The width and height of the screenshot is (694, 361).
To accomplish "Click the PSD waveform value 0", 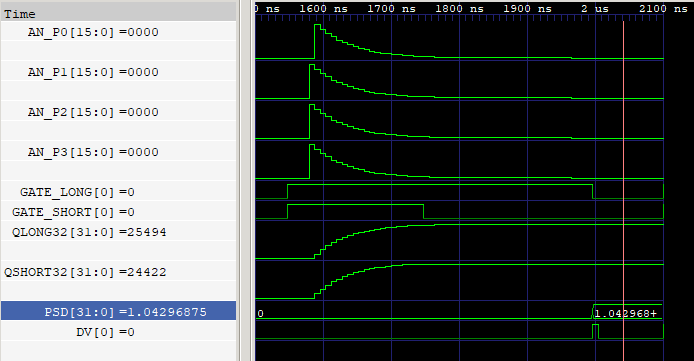I will pos(261,314).
